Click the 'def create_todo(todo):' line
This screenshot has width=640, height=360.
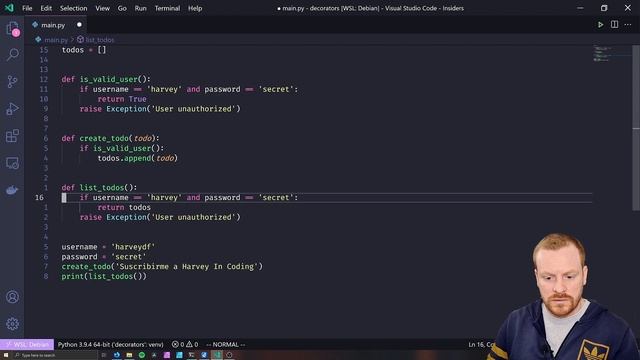pyautogui.click(x=111, y=138)
